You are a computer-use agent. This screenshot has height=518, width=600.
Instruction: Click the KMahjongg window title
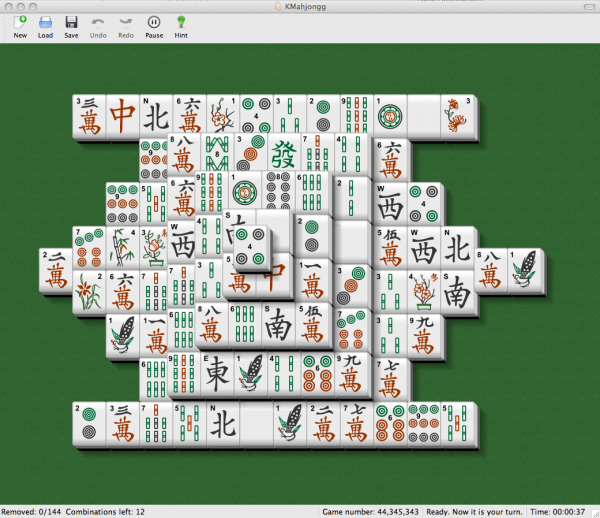305,7
